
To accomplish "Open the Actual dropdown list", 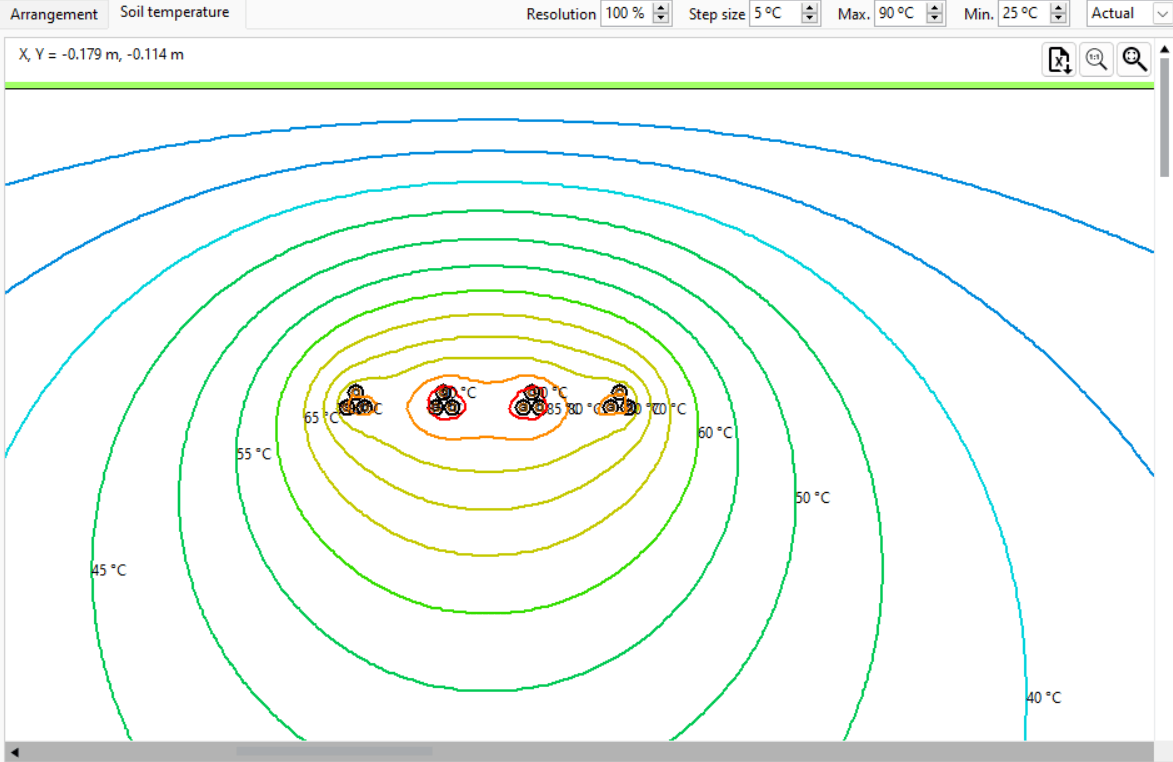I will click(x=1161, y=14).
